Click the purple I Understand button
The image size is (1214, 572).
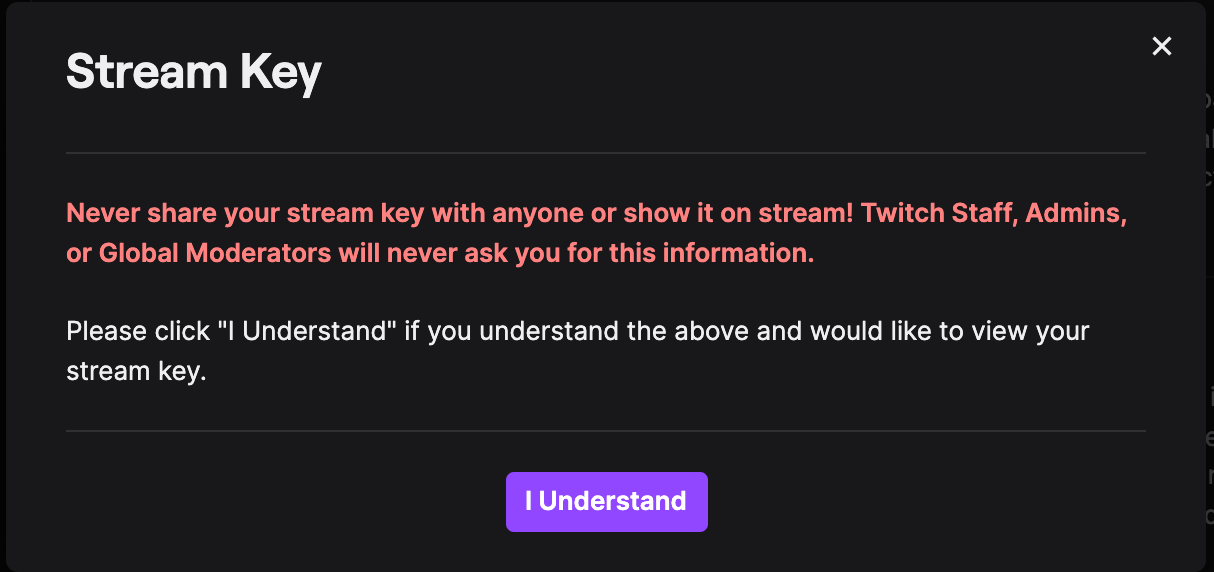606,501
